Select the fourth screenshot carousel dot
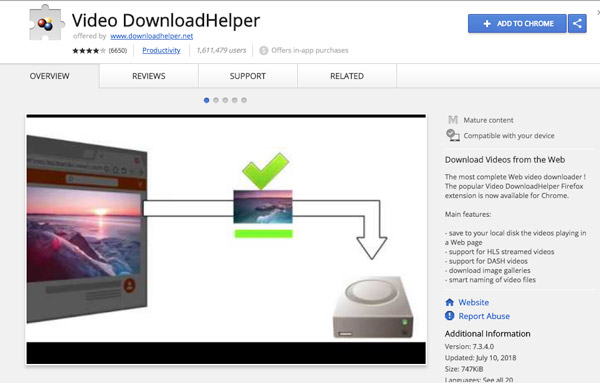The image size is (600, 383). (x=235, y=100)
